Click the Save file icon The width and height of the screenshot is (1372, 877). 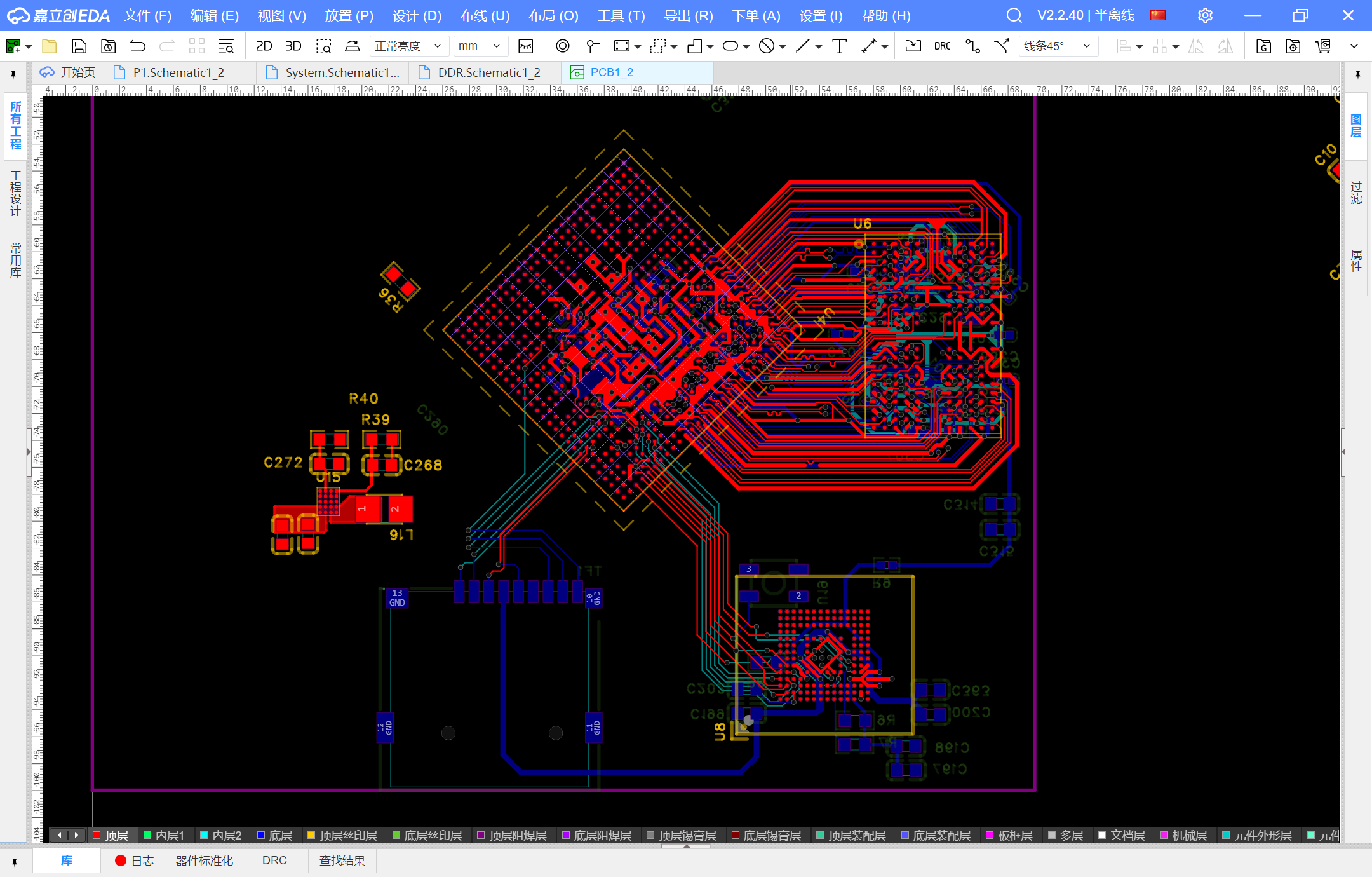coord(79,46)
